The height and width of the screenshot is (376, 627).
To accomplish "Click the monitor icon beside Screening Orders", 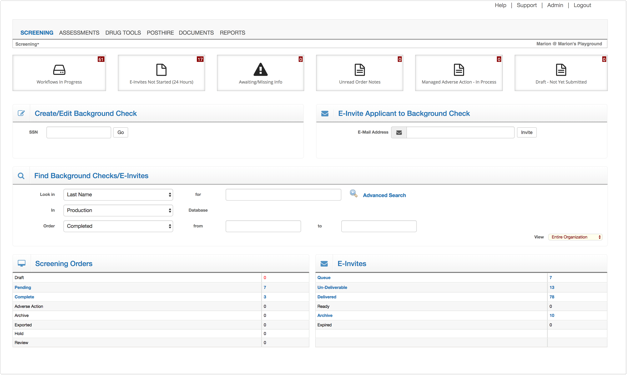I will 22,263.
